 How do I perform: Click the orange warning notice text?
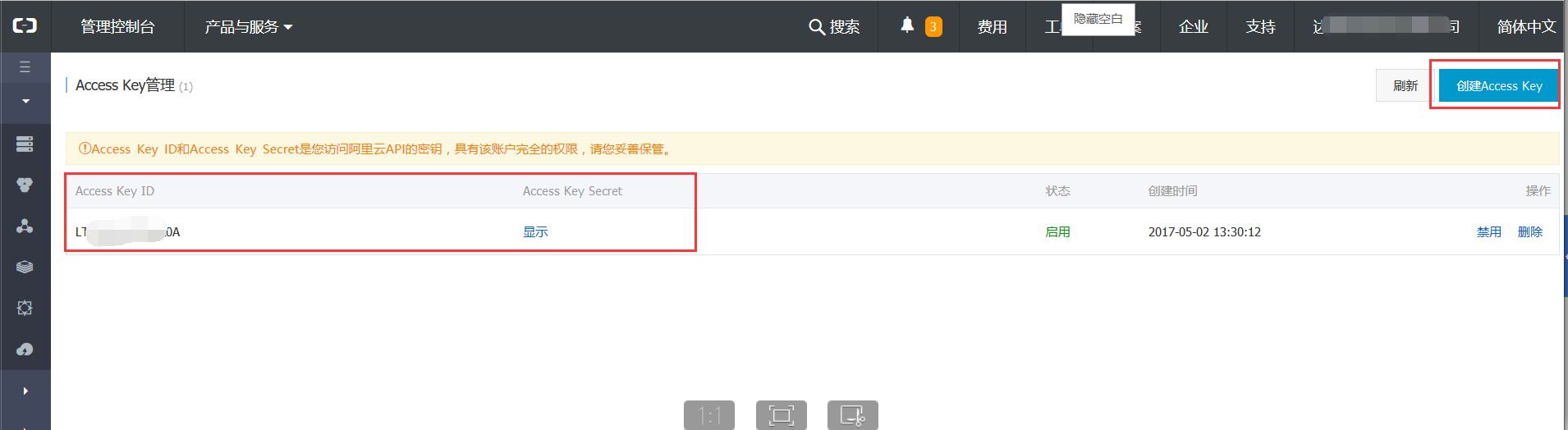376,149
